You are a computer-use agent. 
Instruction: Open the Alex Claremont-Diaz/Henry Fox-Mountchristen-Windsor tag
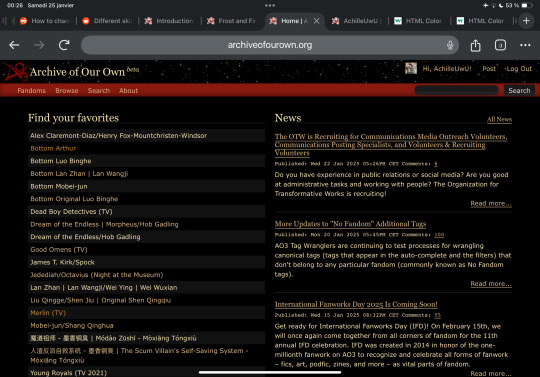118,136
